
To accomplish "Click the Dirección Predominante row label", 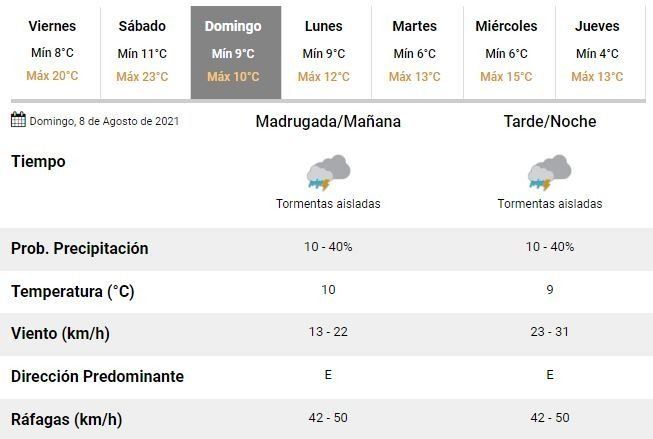I will coord(97,376).
